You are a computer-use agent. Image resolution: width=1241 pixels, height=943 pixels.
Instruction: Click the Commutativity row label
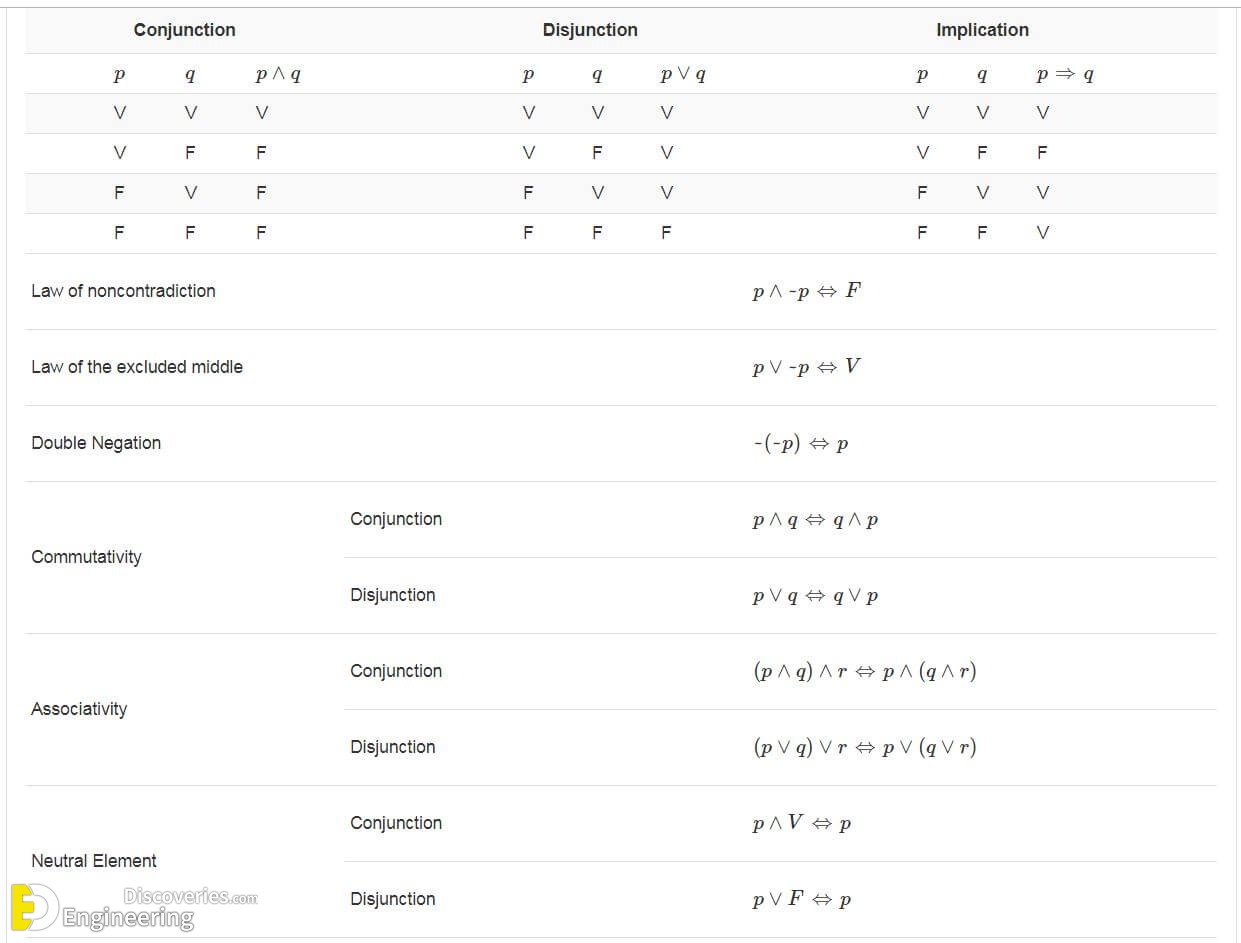pyautogui.click(x=86, y=557)
